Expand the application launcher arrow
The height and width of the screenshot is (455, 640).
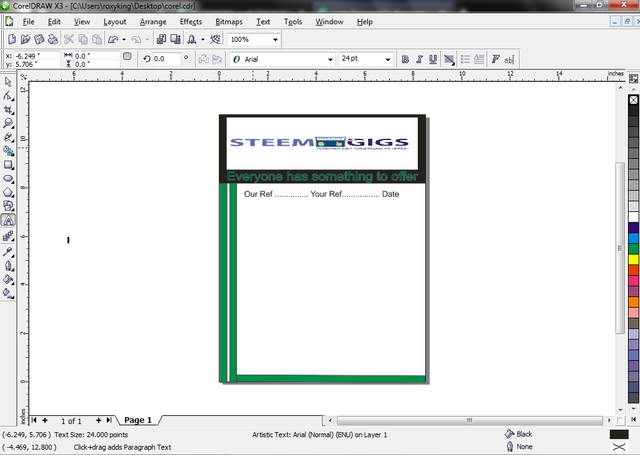[x=203, y=40]
